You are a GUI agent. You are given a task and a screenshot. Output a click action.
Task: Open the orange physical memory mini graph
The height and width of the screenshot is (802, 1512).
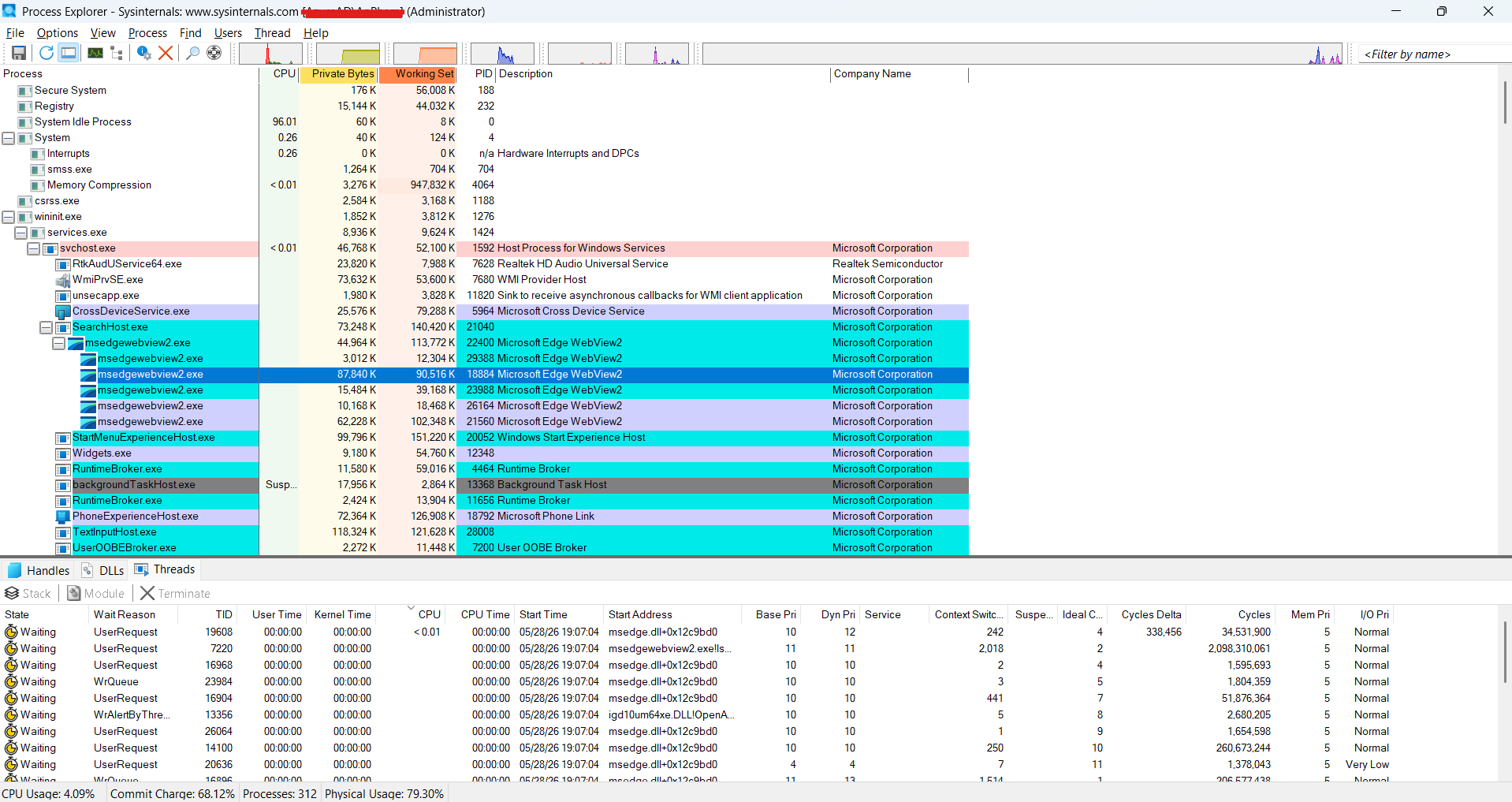[x=425, y=54]
